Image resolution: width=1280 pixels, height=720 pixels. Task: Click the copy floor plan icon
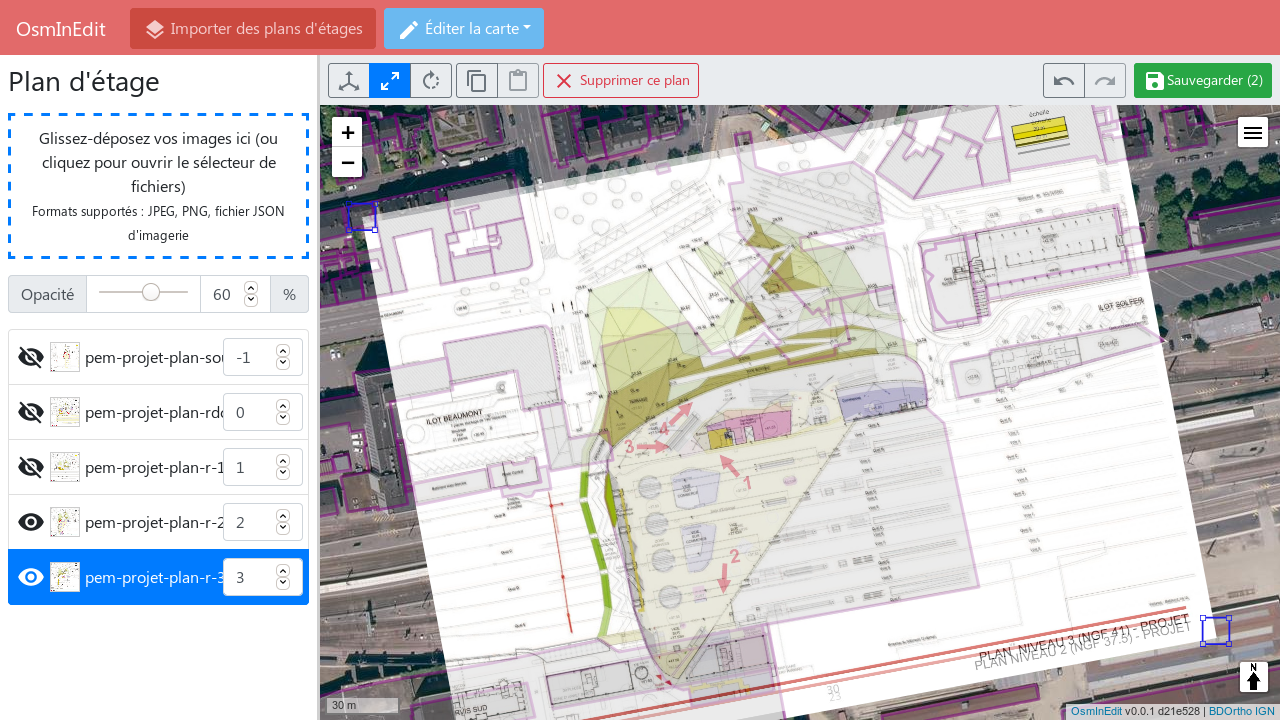click(477, 81)
